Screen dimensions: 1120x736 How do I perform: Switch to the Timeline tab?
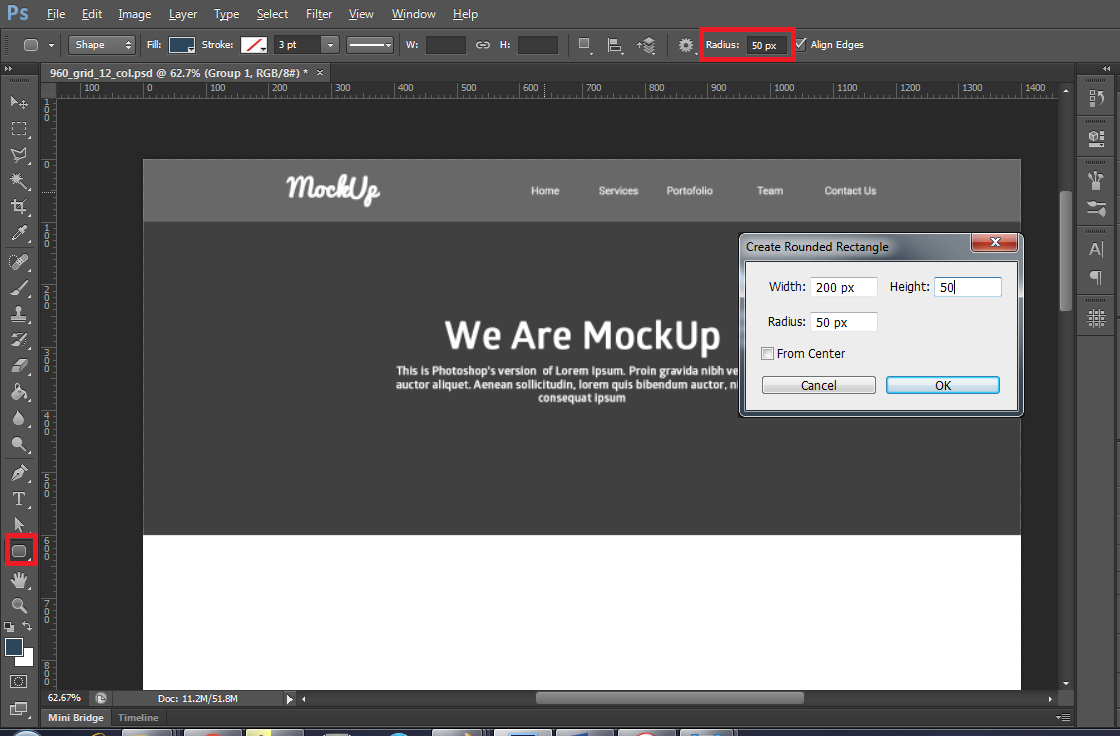pos(138,718)
